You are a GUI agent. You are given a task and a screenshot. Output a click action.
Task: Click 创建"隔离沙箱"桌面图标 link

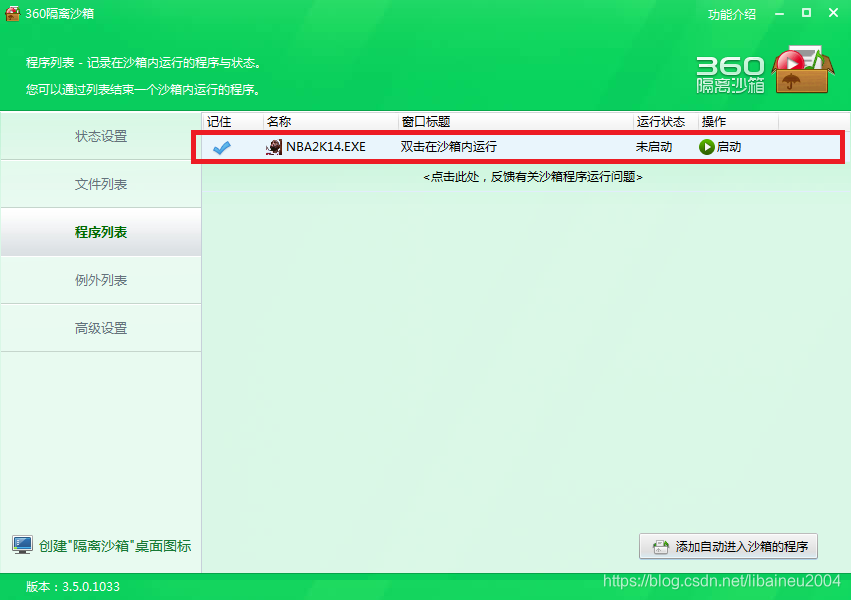(115, 546)
